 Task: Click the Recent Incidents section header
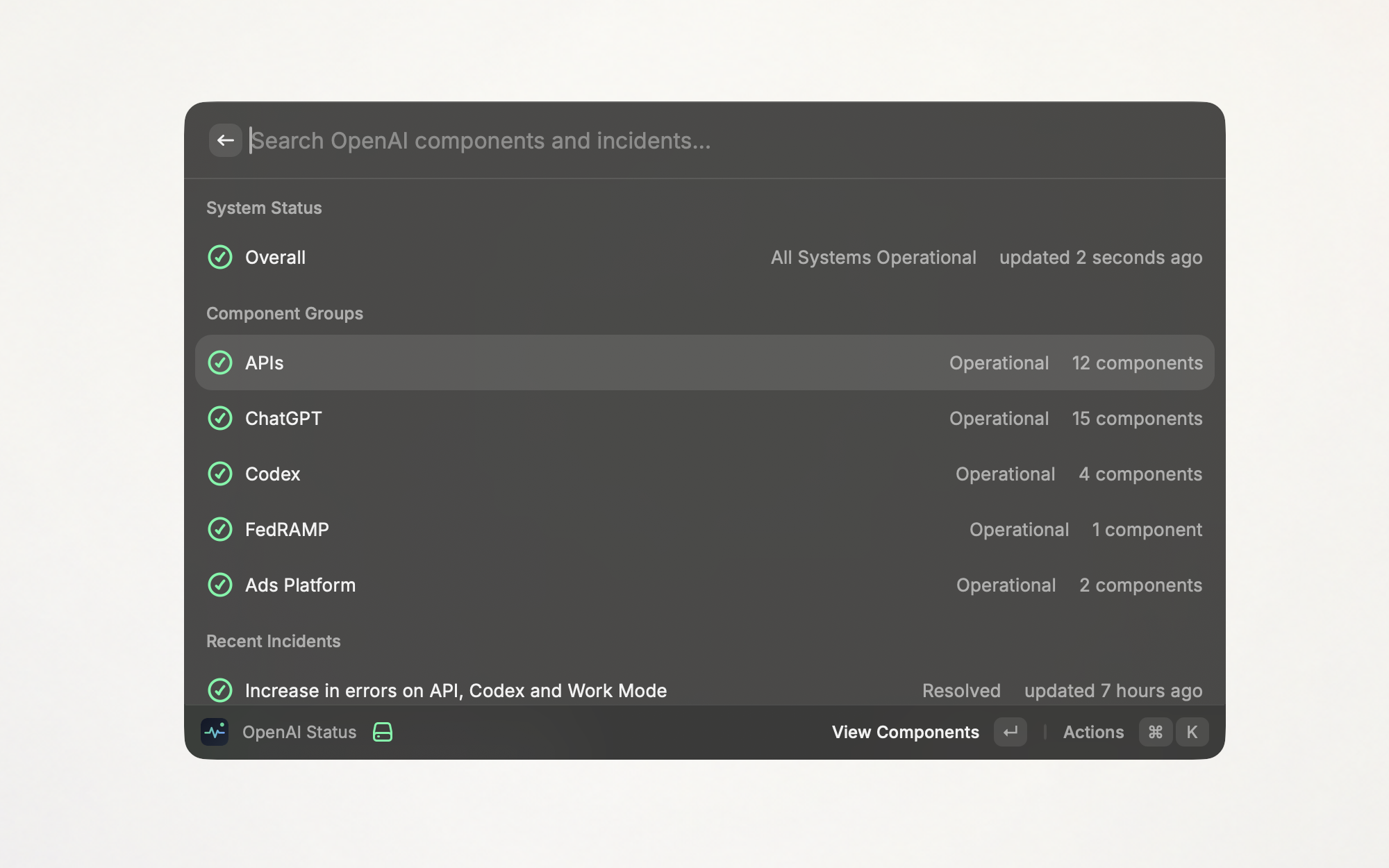coord(274,641)
